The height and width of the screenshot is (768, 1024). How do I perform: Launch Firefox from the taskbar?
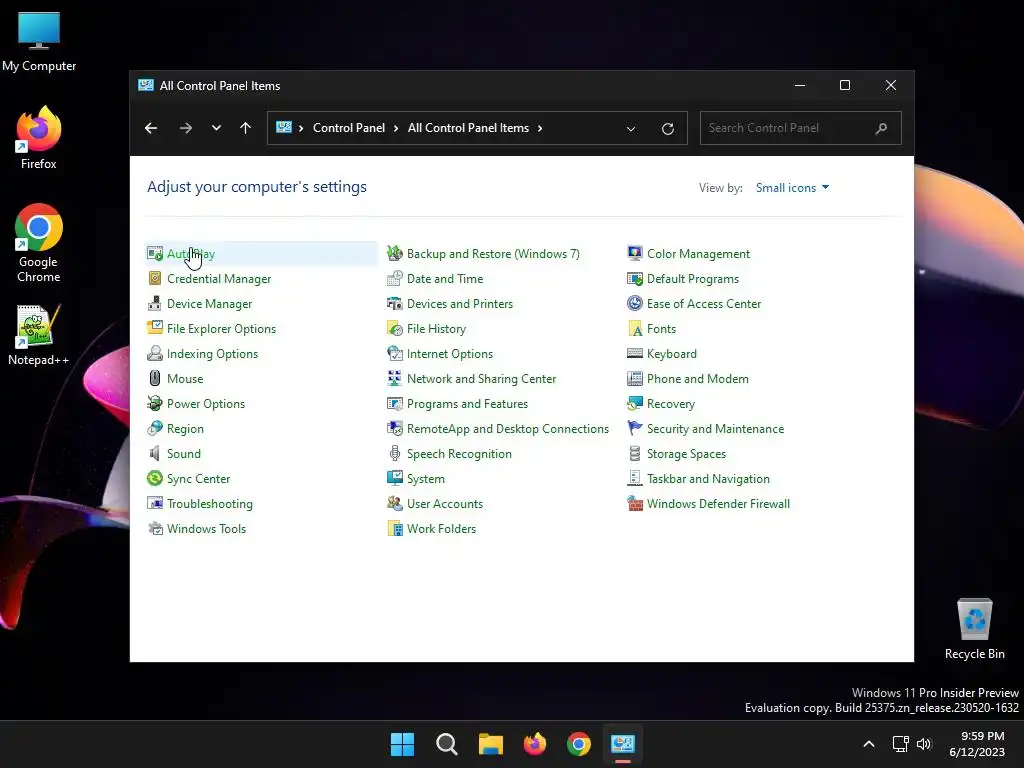(535, 744)
